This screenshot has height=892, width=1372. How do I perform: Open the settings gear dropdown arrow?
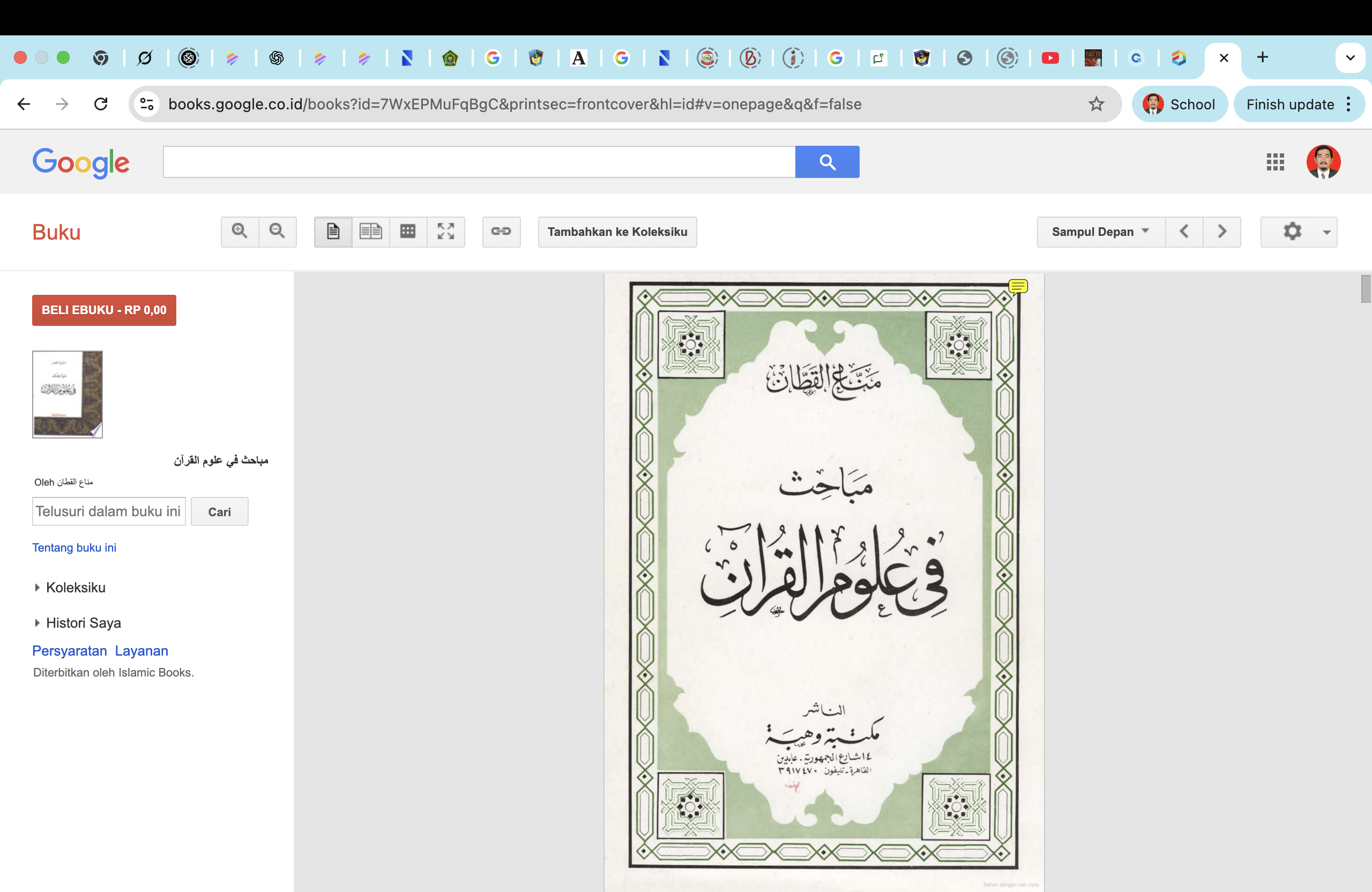point(1327,232)
